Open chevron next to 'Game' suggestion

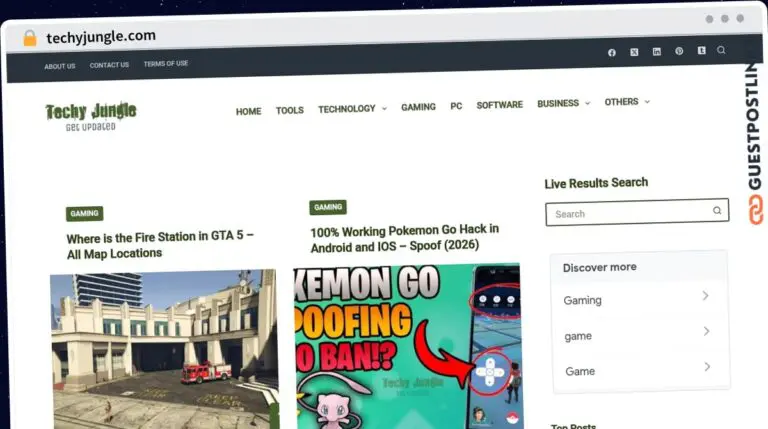coord(707,366)
